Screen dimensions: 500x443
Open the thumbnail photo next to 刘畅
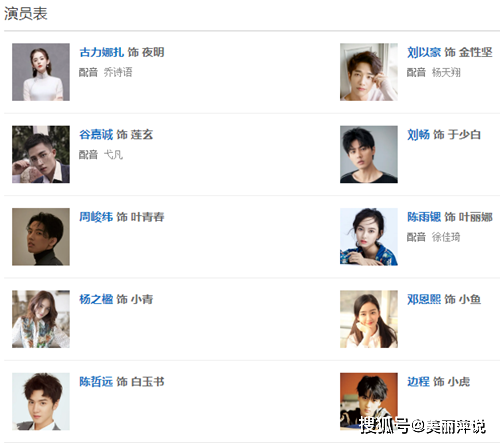tap(369, 154)
